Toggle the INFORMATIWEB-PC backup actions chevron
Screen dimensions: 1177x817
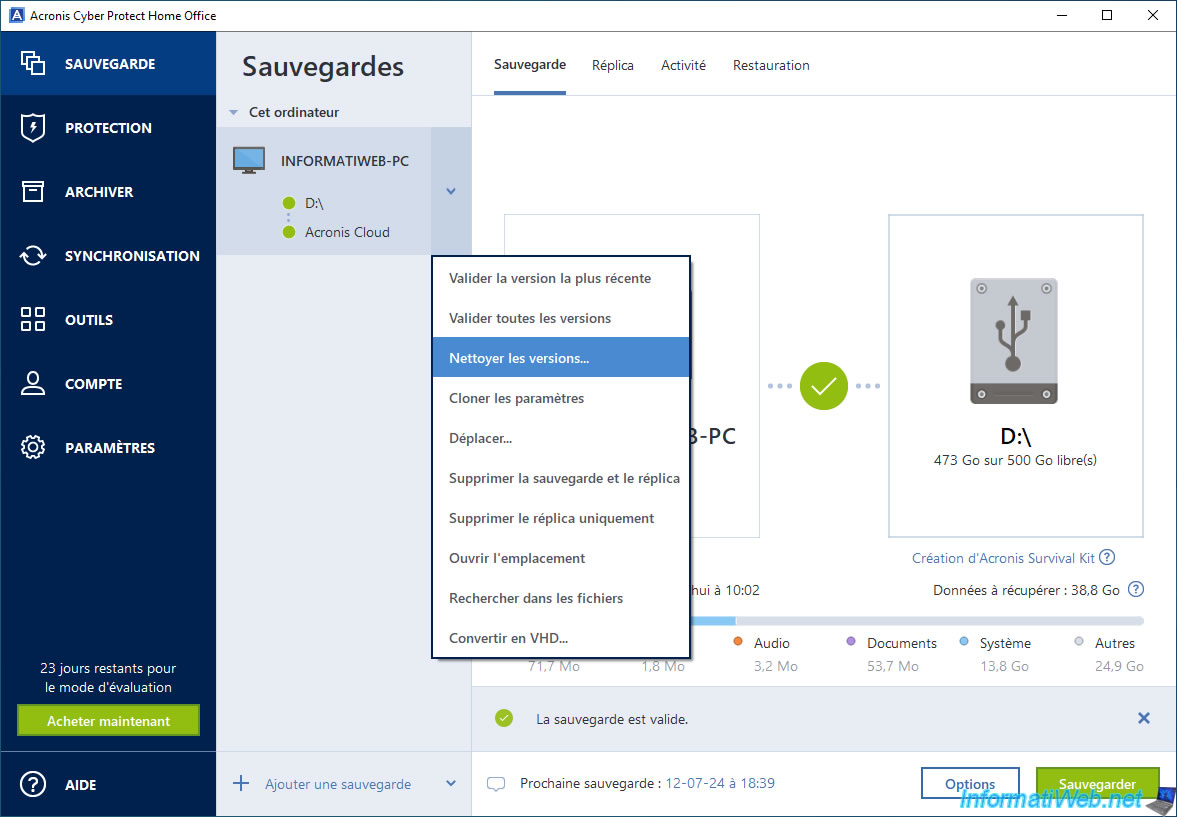click(x=451, y=191)
